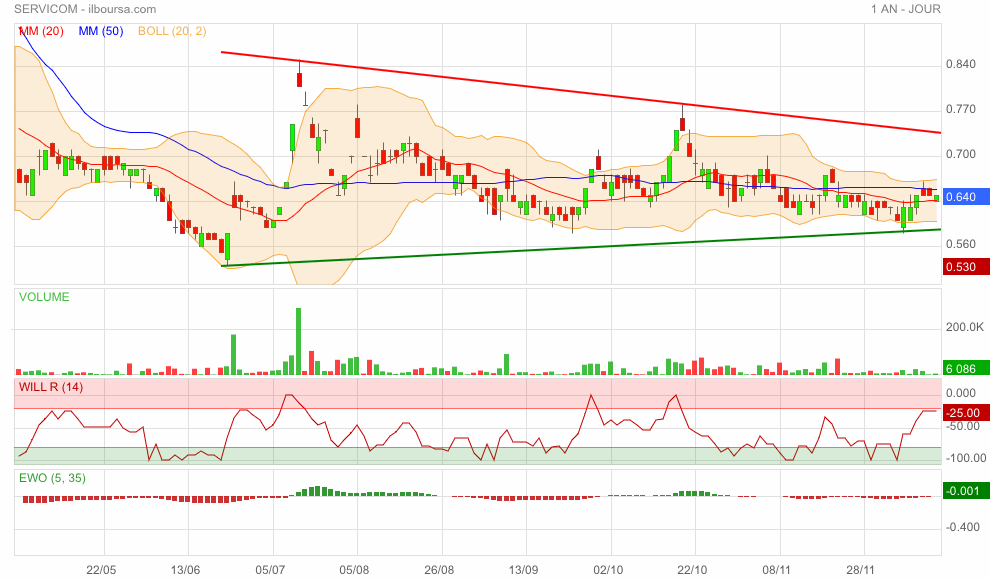Click the 05/08 date axis label

coord(354,570)
